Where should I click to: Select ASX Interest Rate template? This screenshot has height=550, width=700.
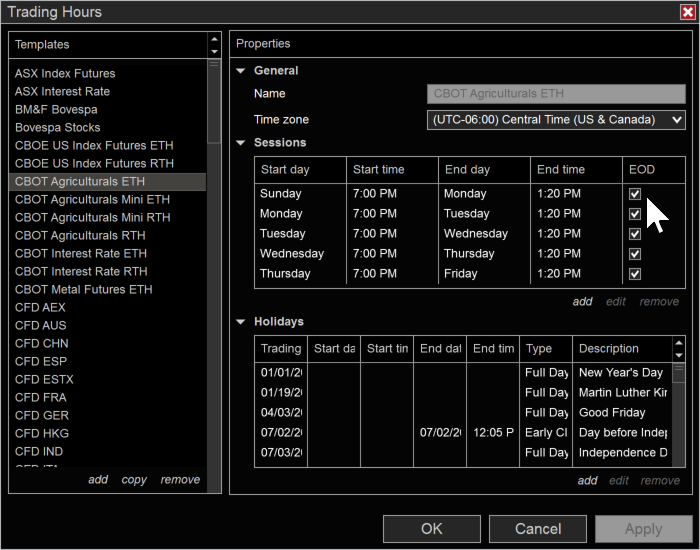[x=107, y=92]
